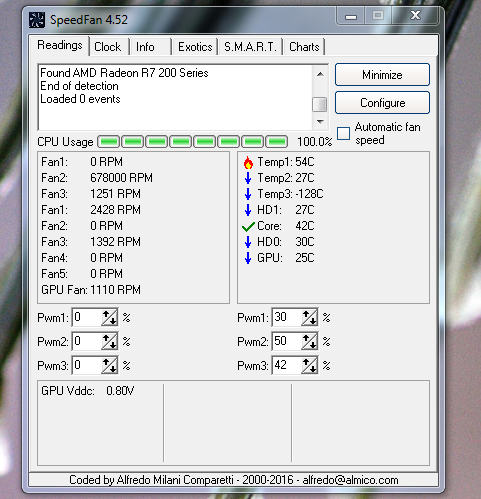The width and height of the screenshot is (481, 499).
Task: Switch to the Readings tab
Action: (60, 45)
